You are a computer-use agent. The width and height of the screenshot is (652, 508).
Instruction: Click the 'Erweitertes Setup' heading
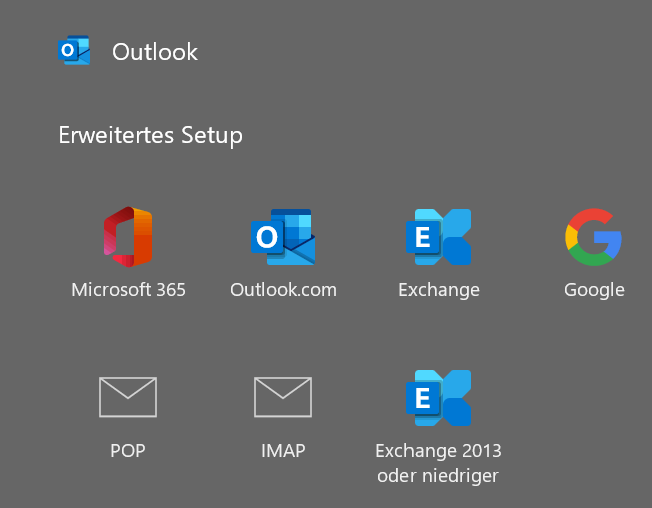pyautogui.click(x=151, y=136)
